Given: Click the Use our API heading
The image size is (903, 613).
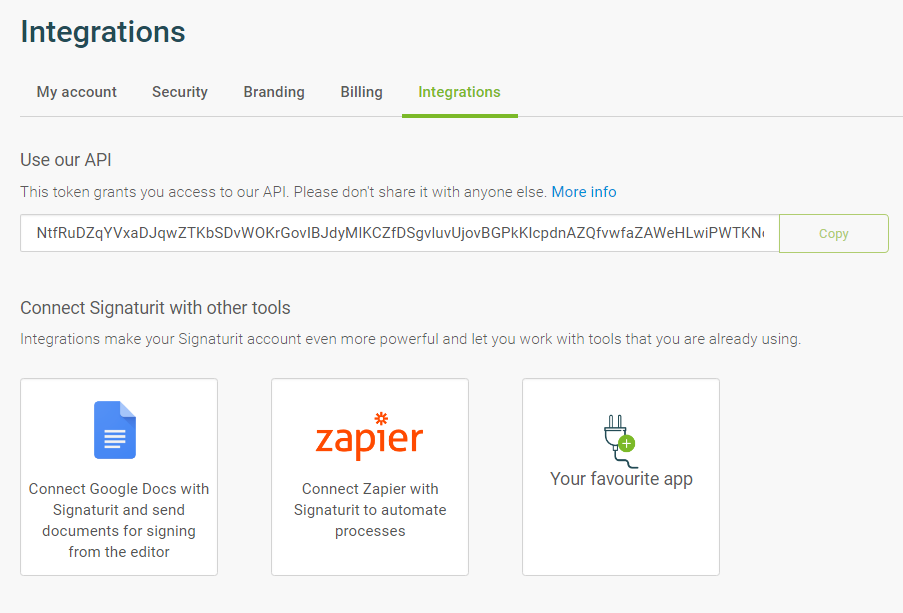Looking at the screenshot, I should click(x=66, y=160).
